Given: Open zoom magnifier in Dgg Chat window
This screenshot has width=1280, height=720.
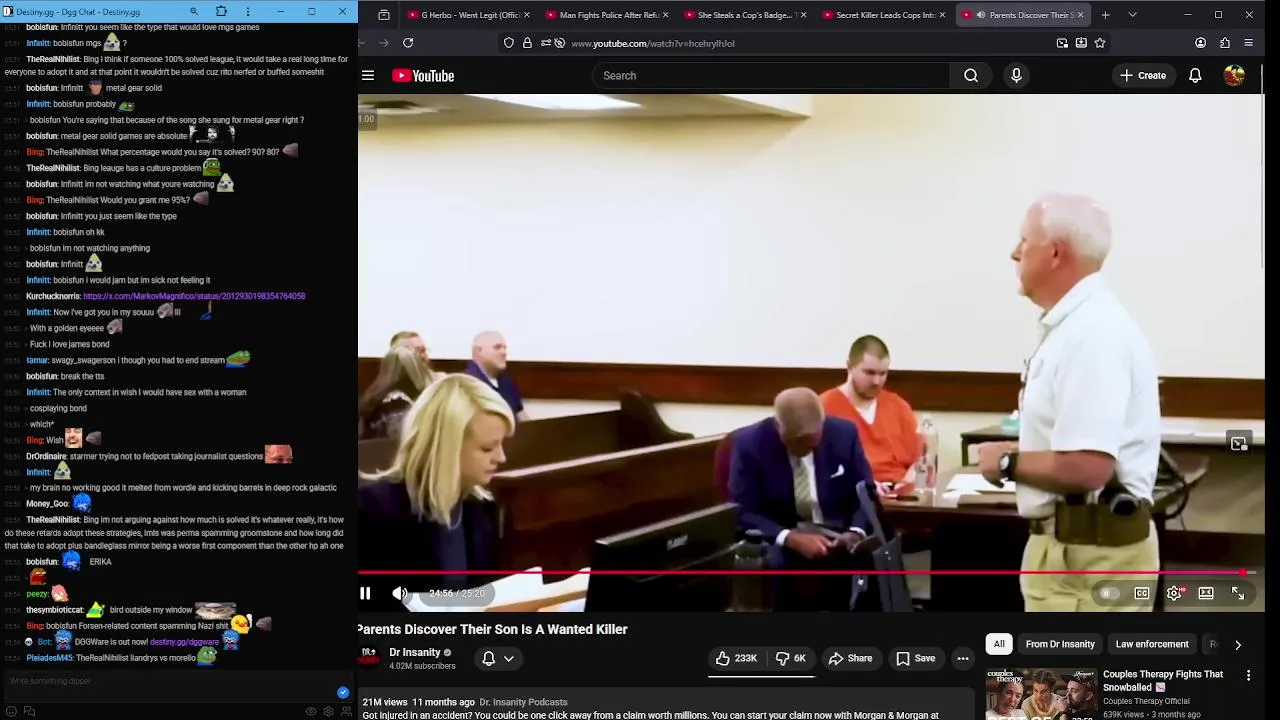Looking at the screenshot, I should 194,11.
